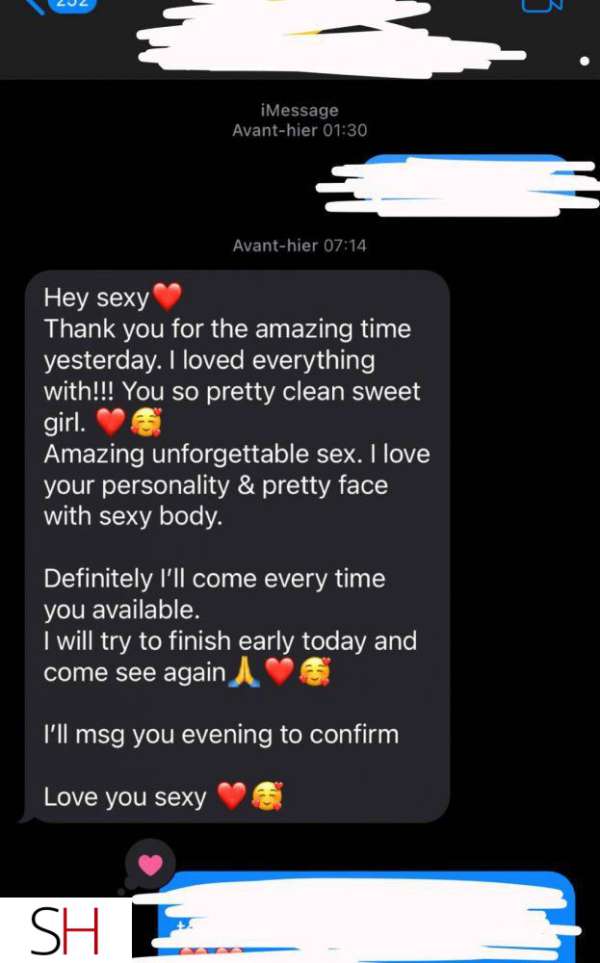Tap the "Avant-hier 07:14" timestamp
The image size is (600, 963).
[300, 246]
